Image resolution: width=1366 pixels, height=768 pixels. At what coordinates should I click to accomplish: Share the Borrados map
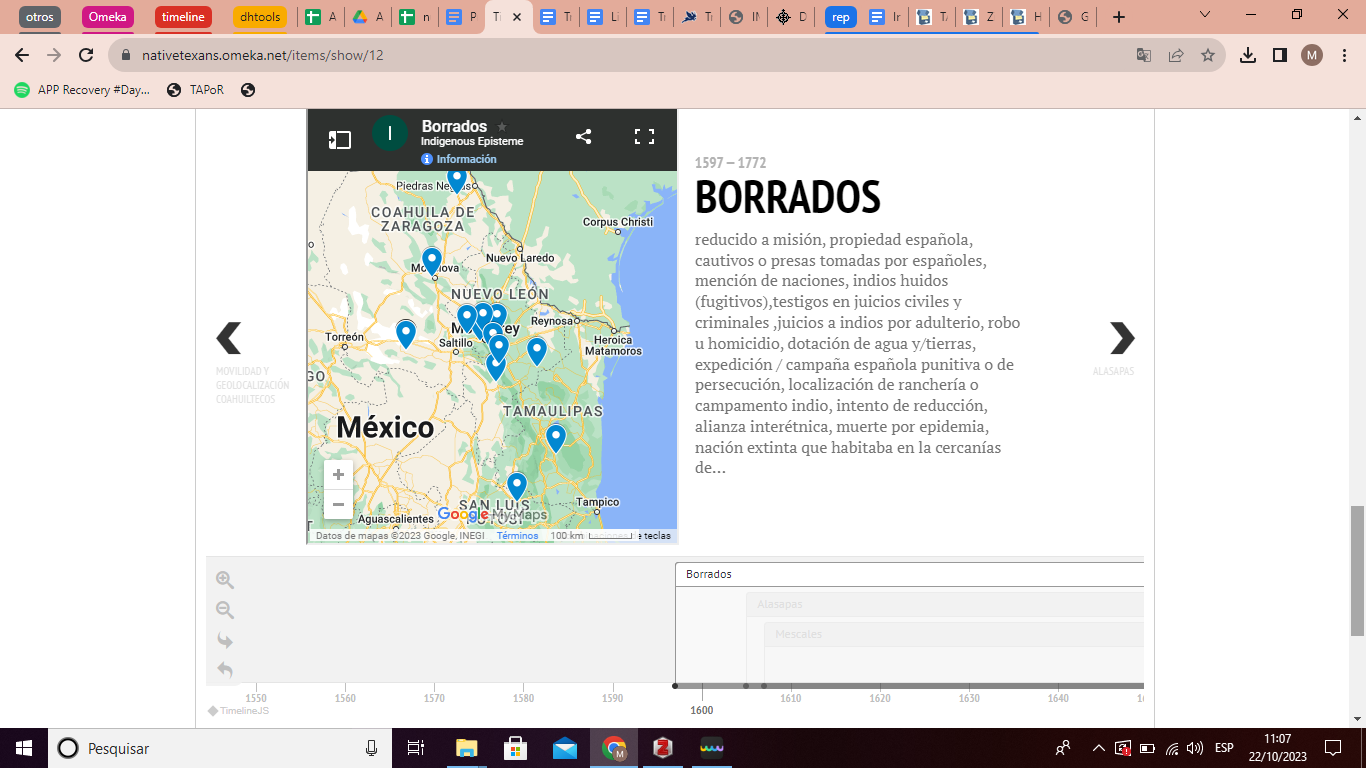[x=584, y=137]
